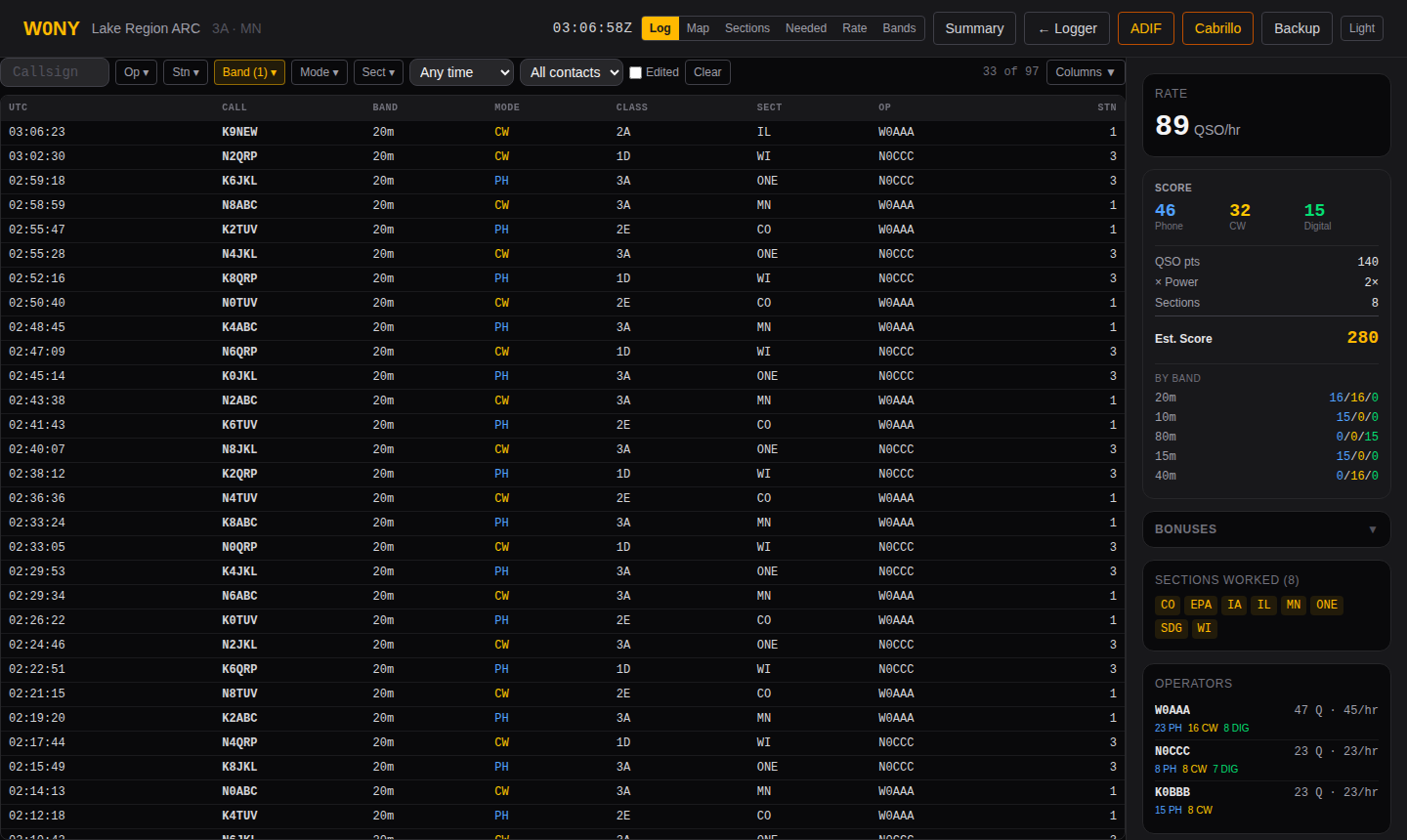
Task: Switch to the Rate tab
Action: (x=855, y=28)
